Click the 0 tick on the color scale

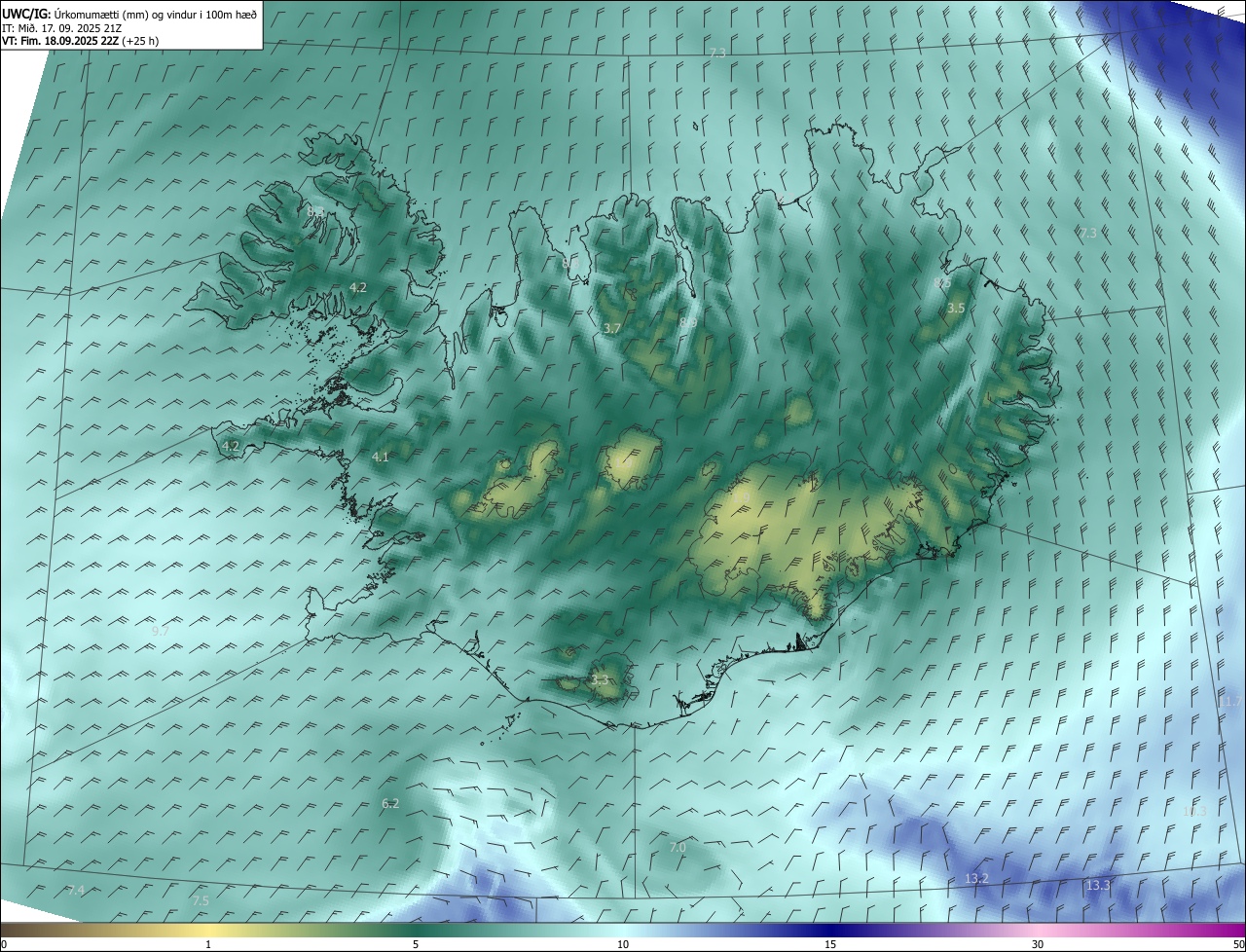point(4,945)
